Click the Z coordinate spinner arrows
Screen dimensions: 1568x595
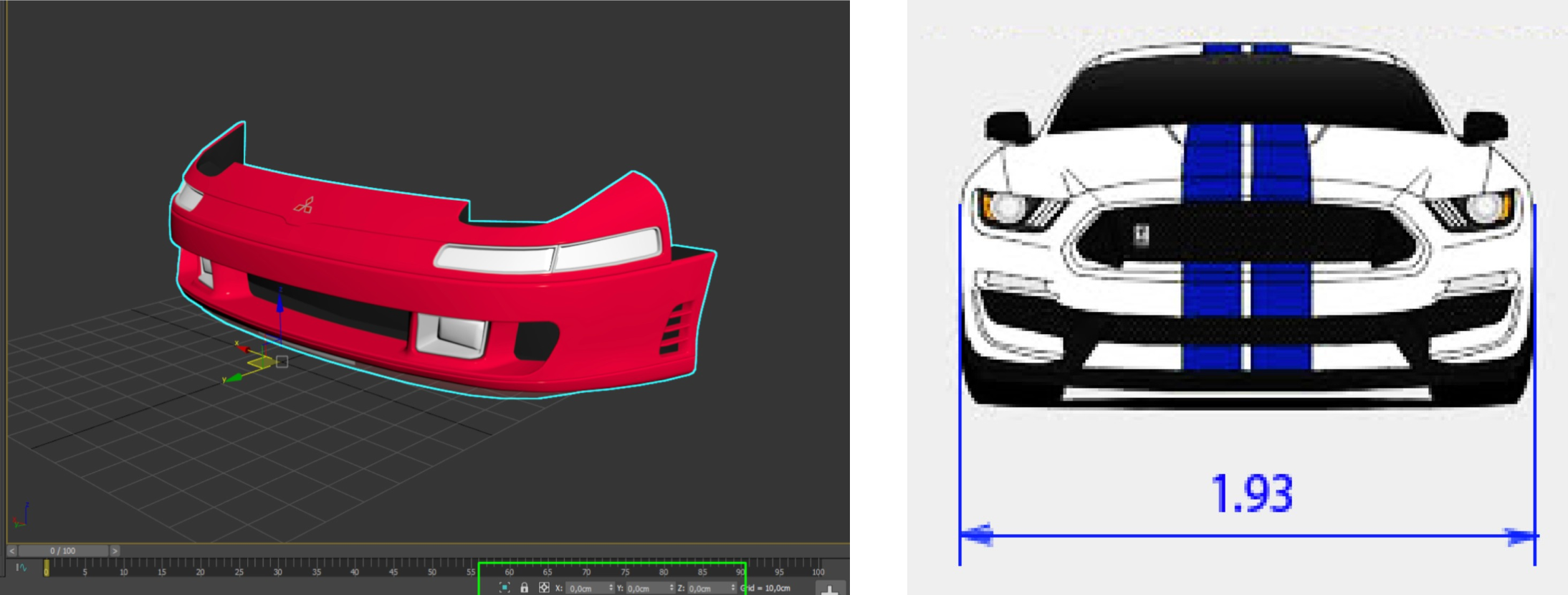[x=733, y=588]
